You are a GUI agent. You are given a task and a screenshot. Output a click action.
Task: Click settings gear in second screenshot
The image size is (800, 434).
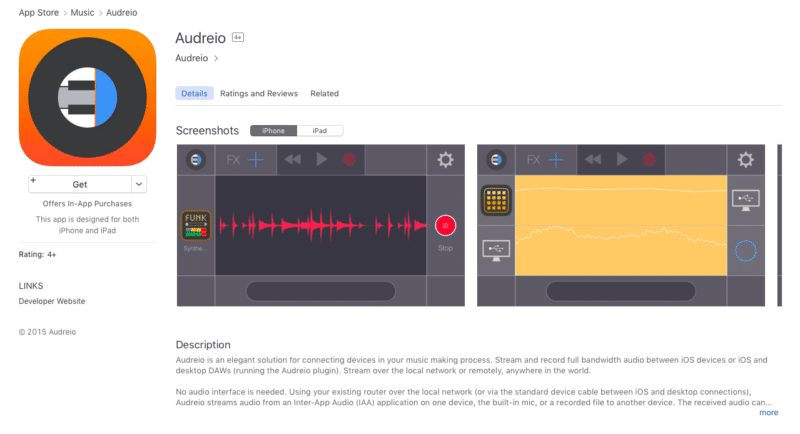pos(745,160)
